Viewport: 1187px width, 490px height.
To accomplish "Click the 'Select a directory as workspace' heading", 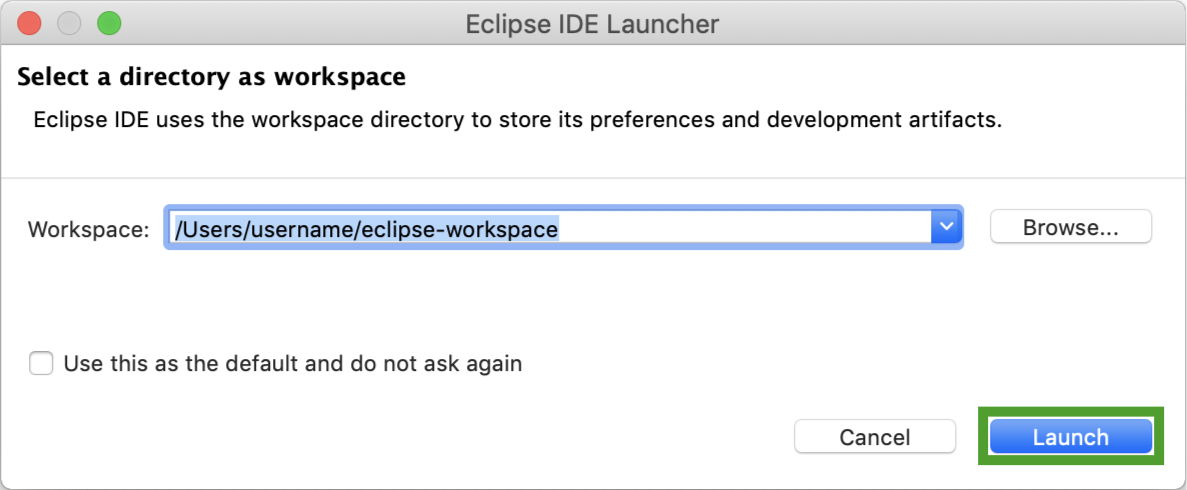I will point(212,77).
